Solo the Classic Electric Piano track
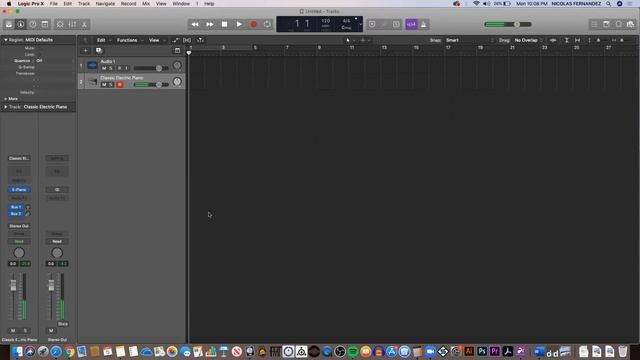The image size is (640, 360). [x=111, y=84]
